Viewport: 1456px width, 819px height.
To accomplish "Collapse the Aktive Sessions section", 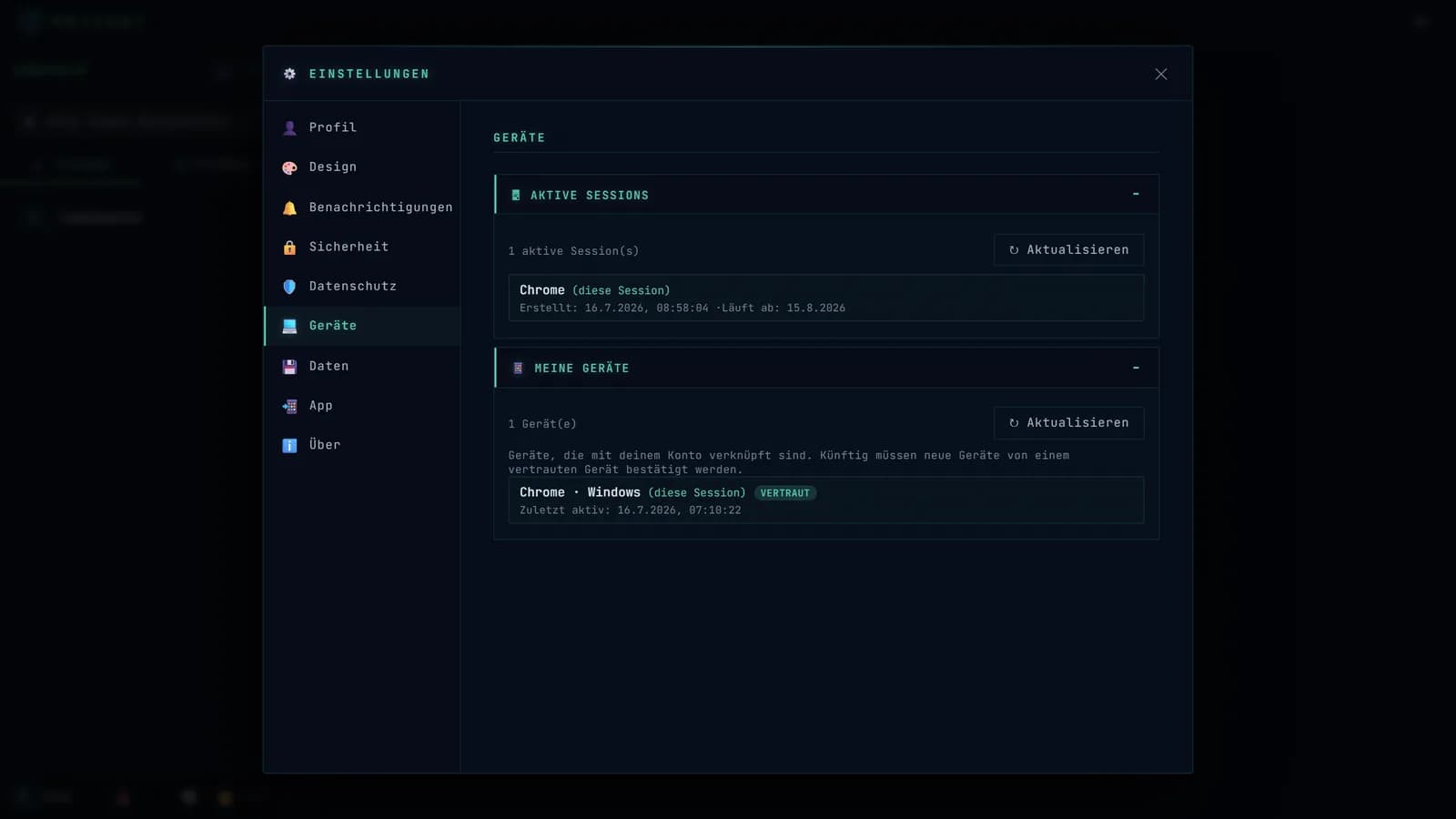I will coord(1136,194).
